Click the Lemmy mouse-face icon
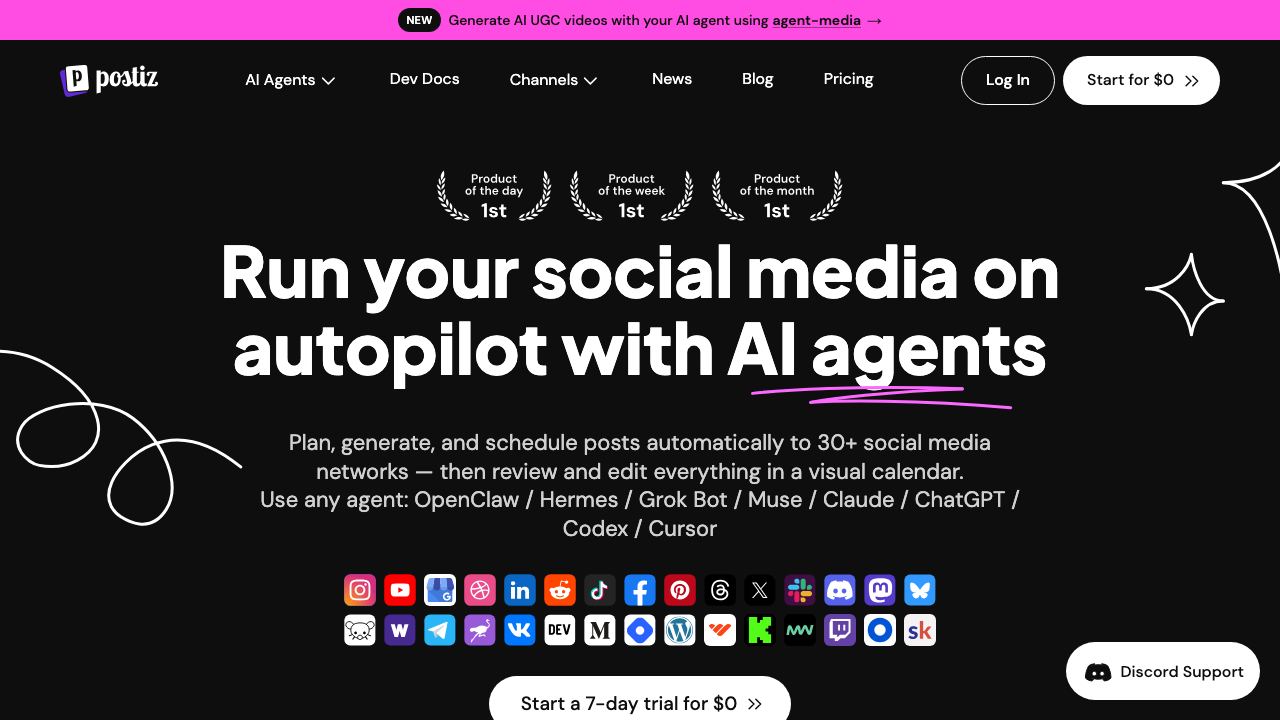Image resolution: width=1280 pixels, height=720 pixels. coord(360,630)
